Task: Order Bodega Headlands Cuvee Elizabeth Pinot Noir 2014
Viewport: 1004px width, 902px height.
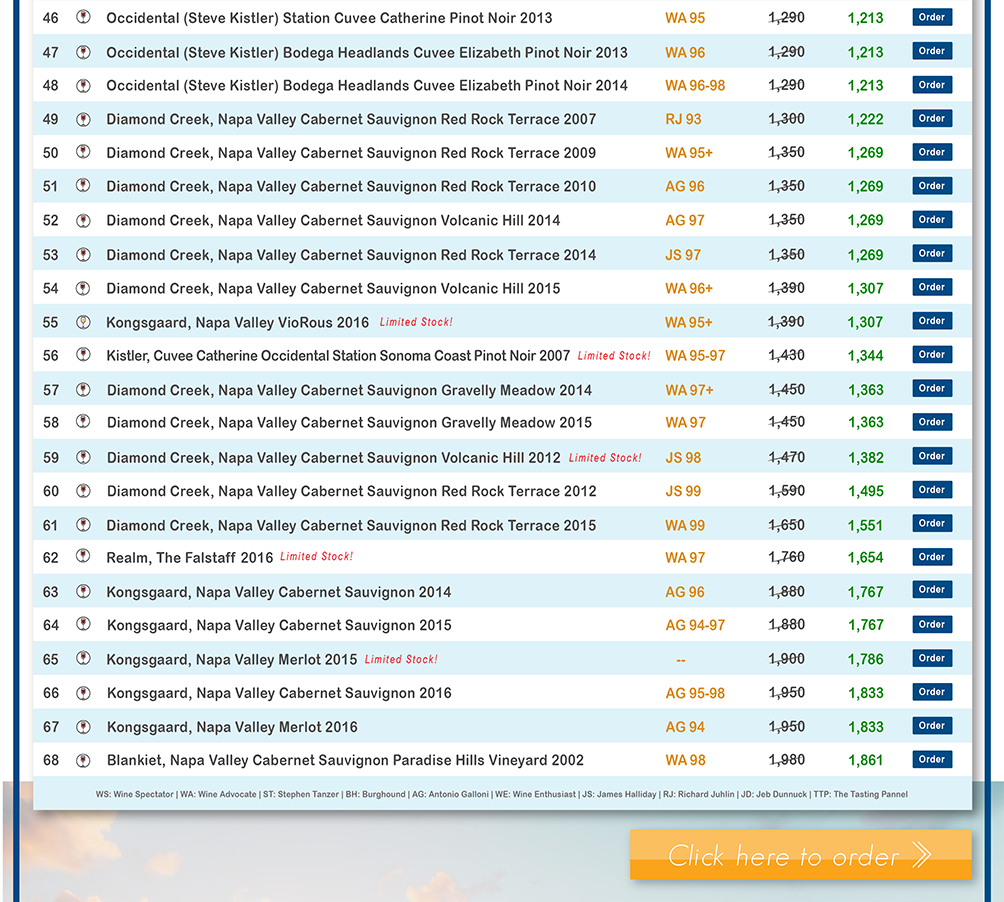Action: click(932, 85)
